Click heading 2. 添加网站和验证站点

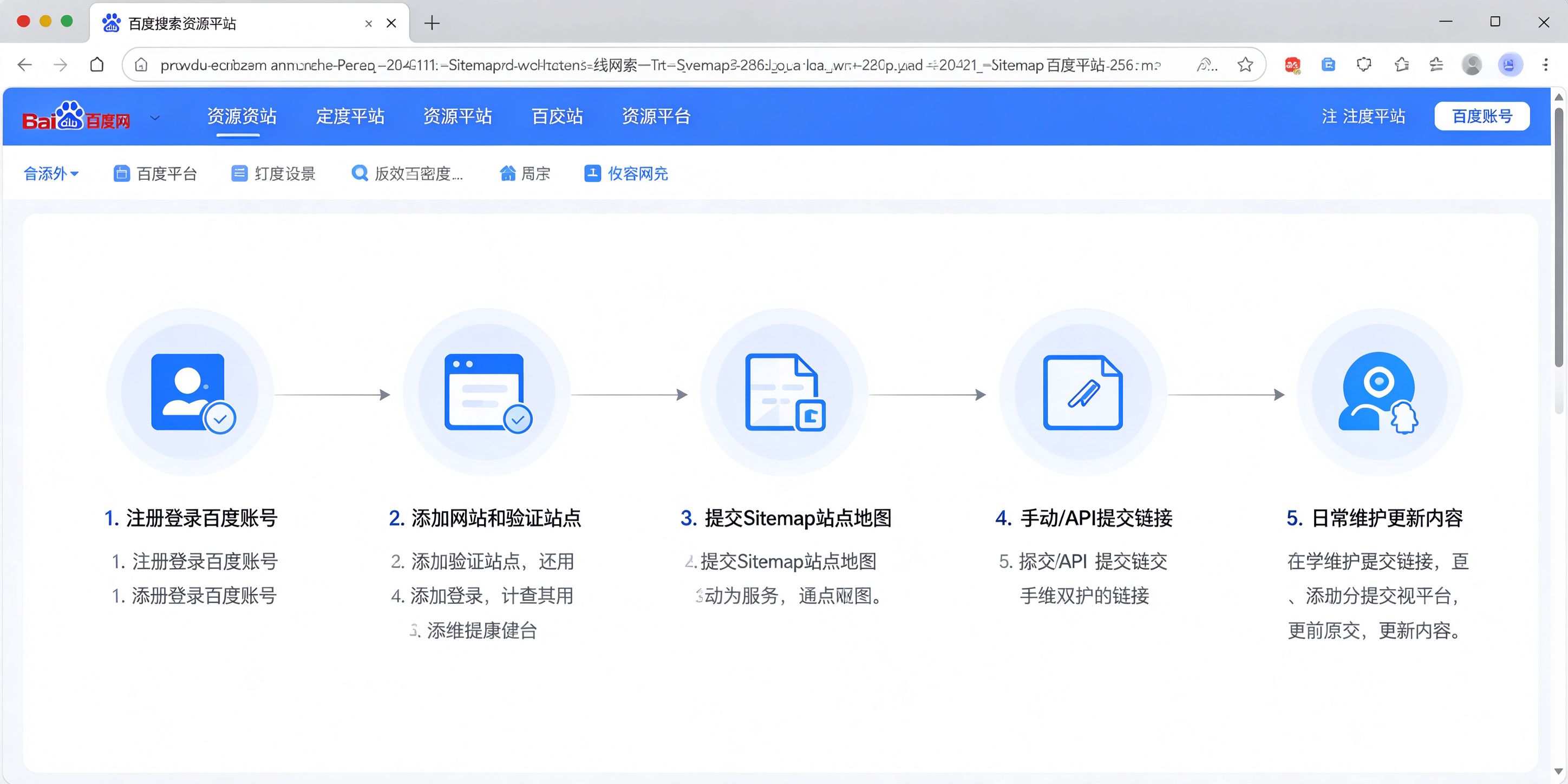485,518
